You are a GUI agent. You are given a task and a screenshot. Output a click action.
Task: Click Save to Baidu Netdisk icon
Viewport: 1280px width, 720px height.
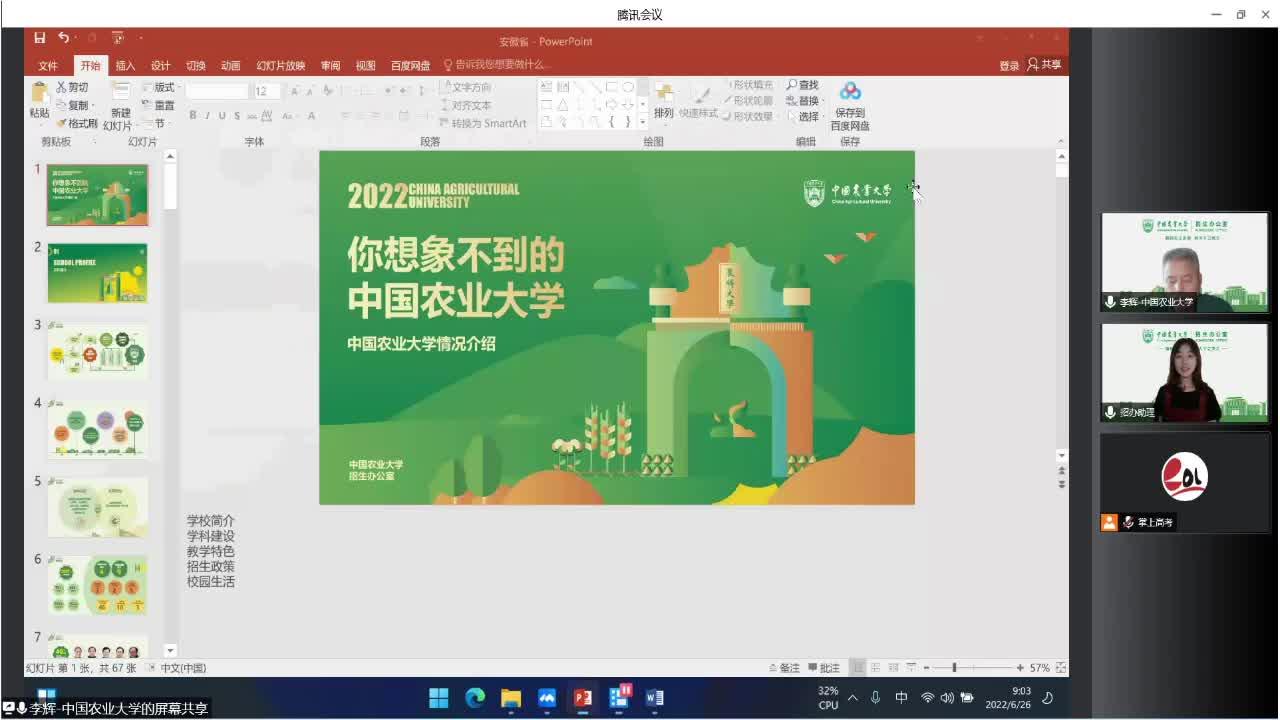point(850,92)
